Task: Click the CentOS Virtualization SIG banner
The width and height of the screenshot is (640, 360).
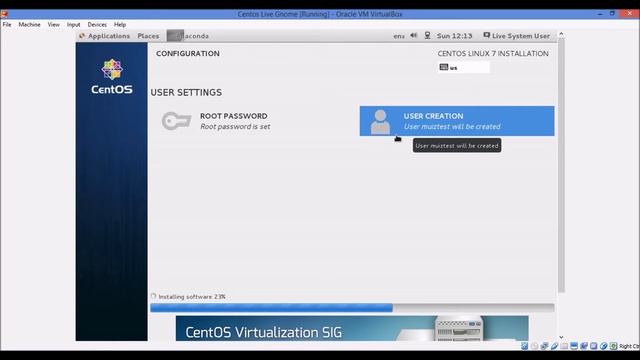Action: click(x=352, y=328)
